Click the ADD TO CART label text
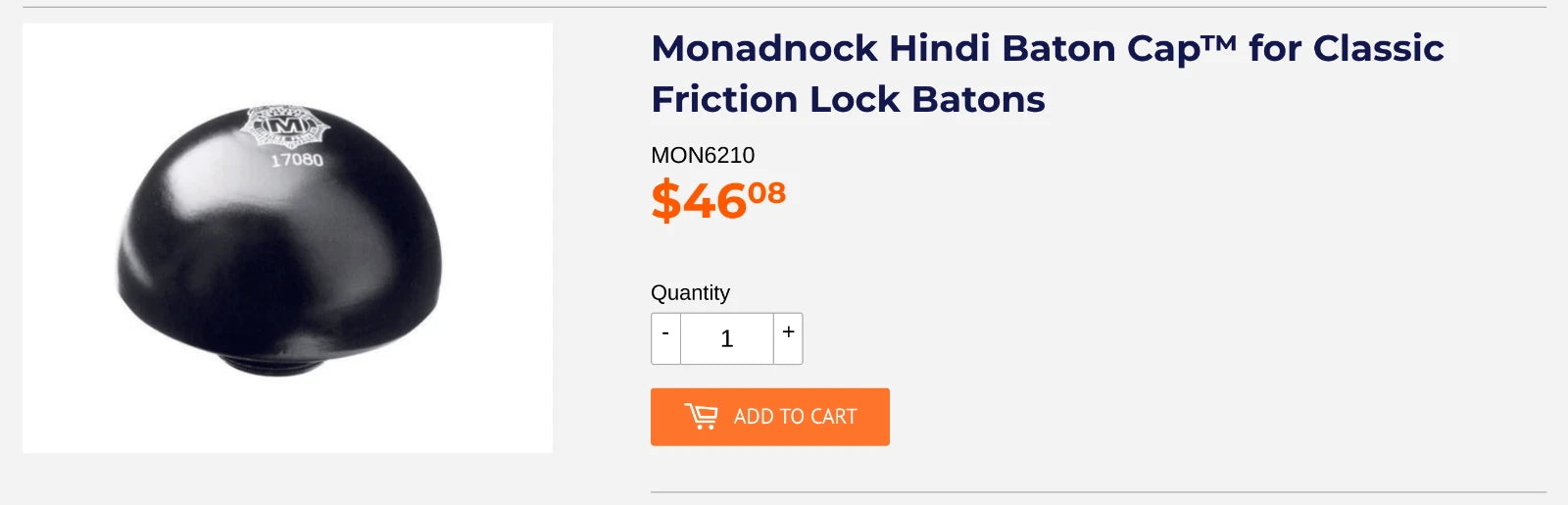 (795, 417)
